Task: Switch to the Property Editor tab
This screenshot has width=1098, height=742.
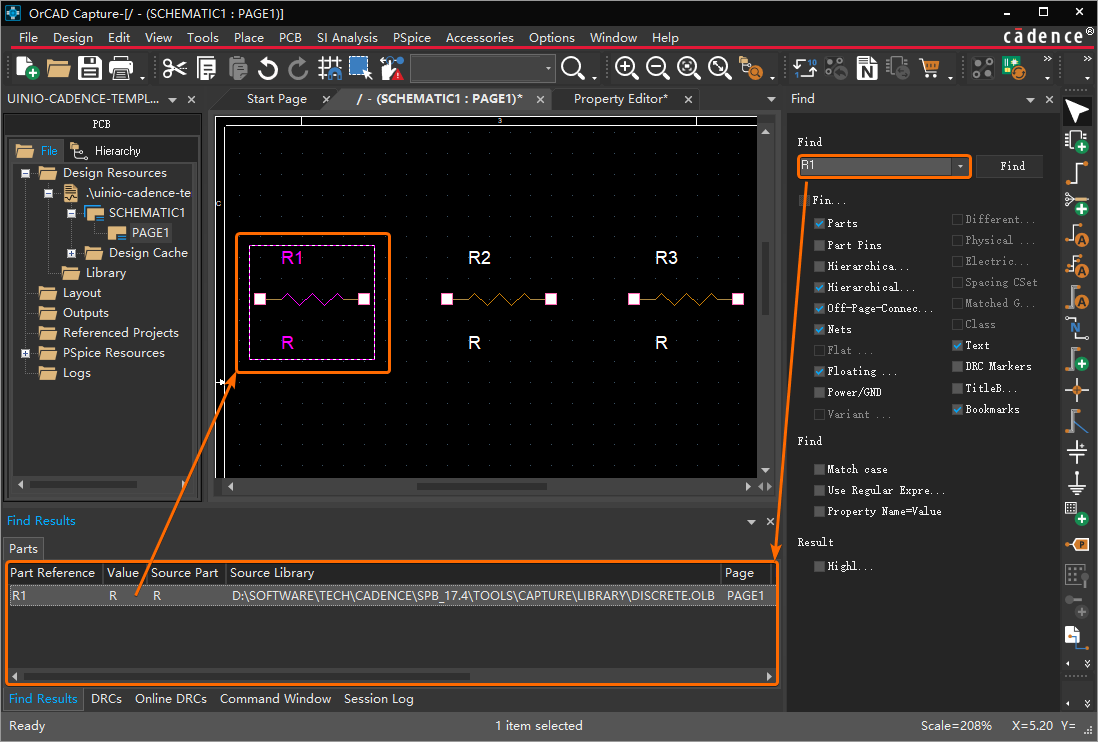Action: pyautogui.click(x=620, y=99)
